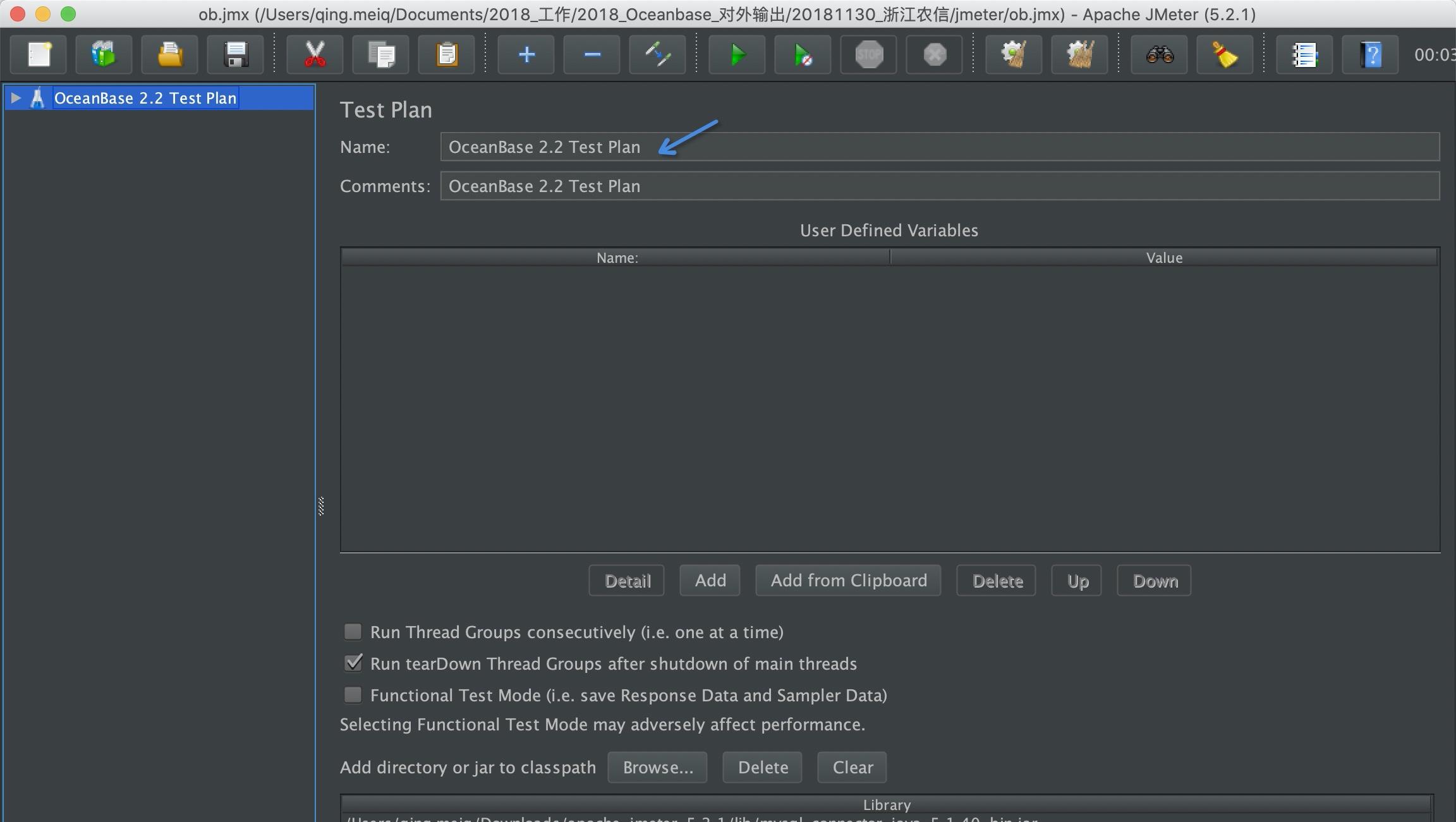Minimize the JMeter window
Image resolution: width=1456 pixels, height=822 pixels.
(x=43, y=14)
